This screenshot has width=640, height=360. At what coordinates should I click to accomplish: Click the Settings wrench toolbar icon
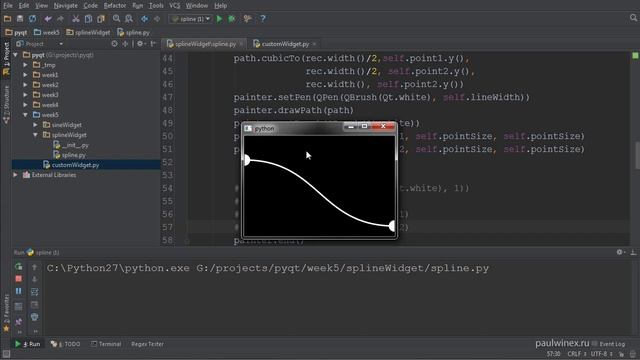(x=247, y=19)
